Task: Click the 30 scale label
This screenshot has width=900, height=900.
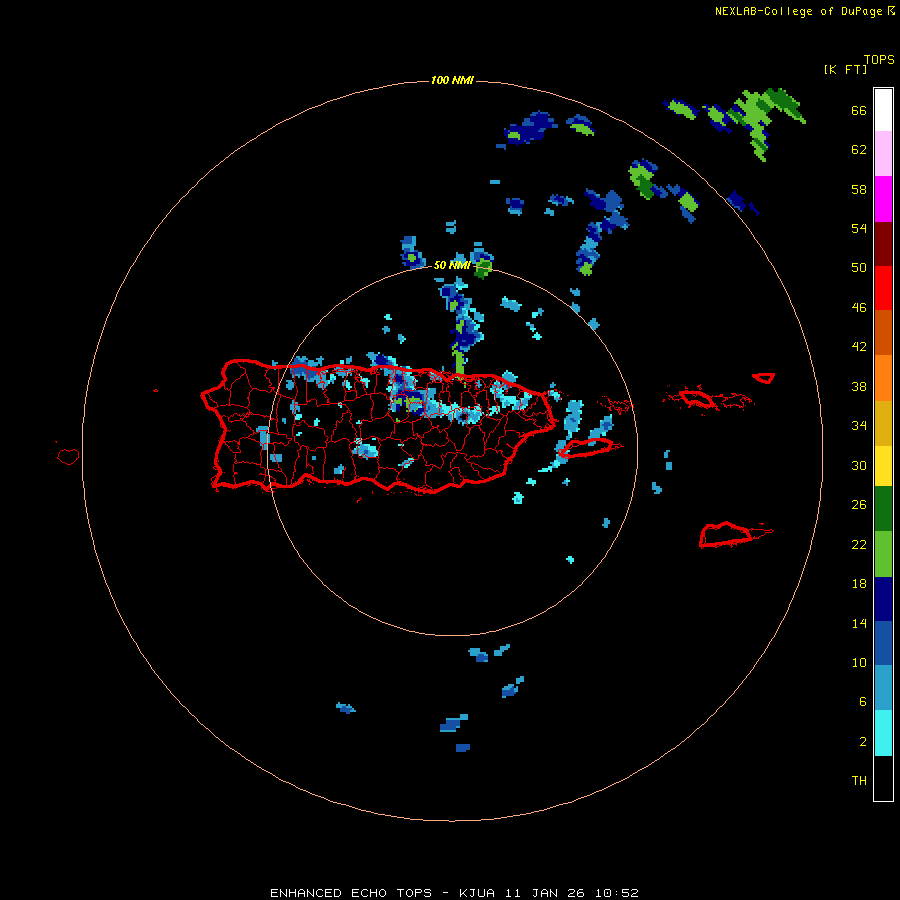Action: [859, 465]
